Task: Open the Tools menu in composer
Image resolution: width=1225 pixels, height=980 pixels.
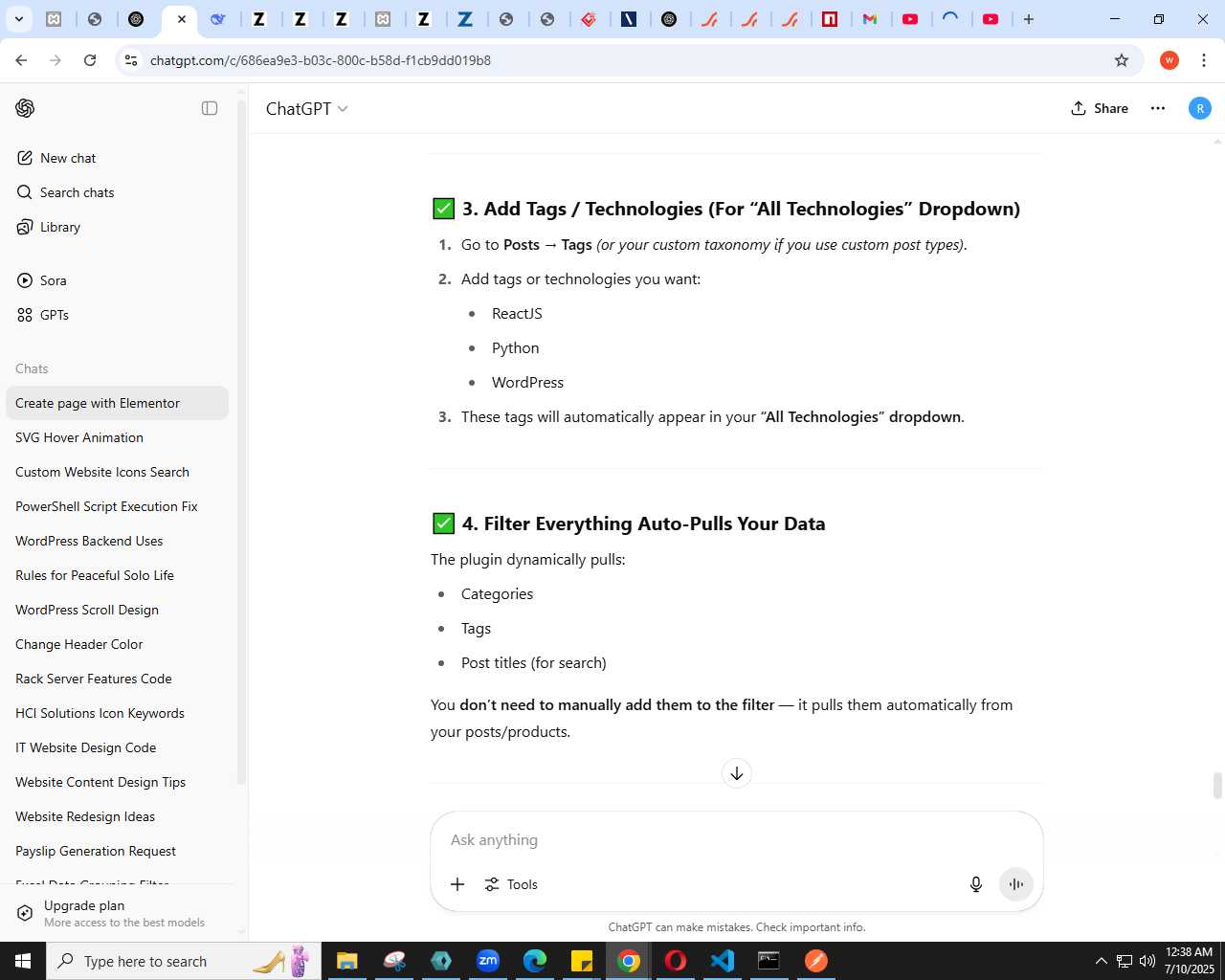Action: click(511, 884)
